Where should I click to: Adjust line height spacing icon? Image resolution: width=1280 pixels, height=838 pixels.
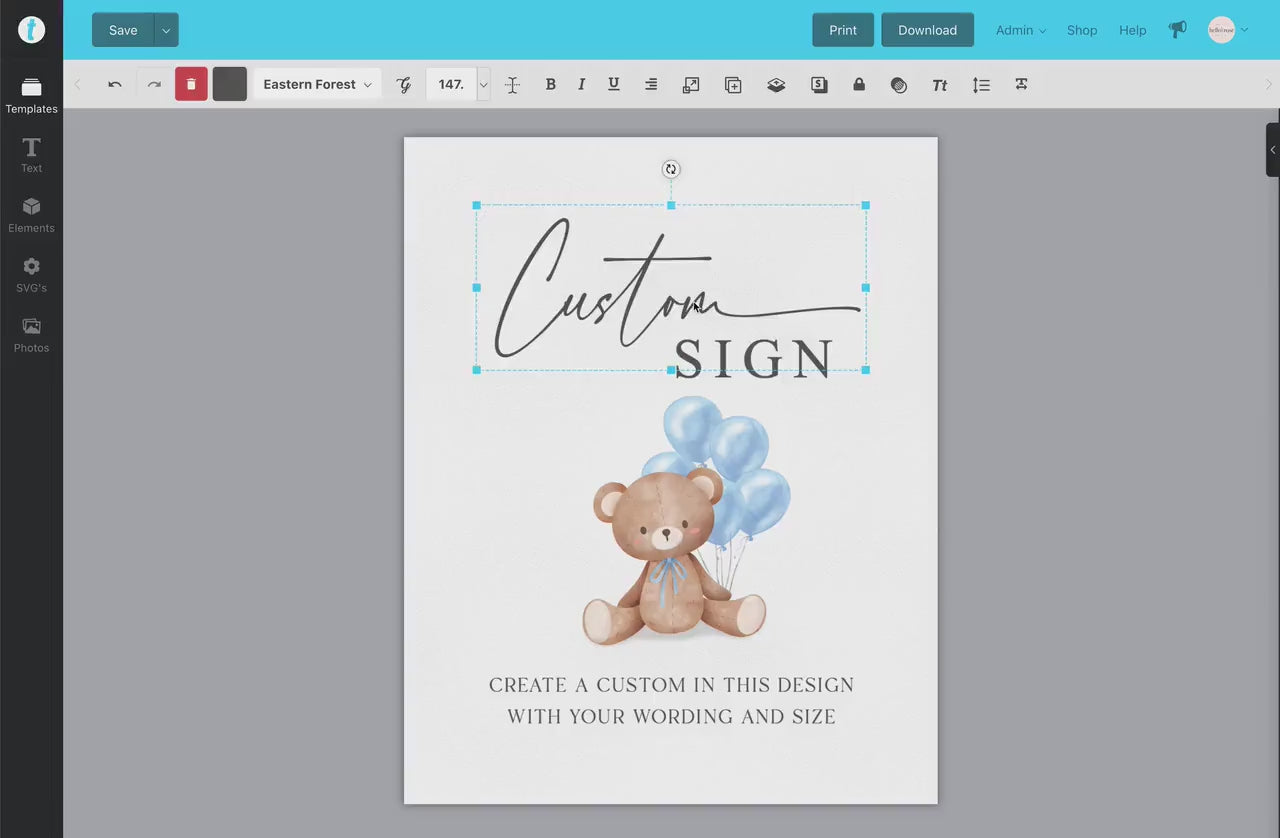click(981, 85)
